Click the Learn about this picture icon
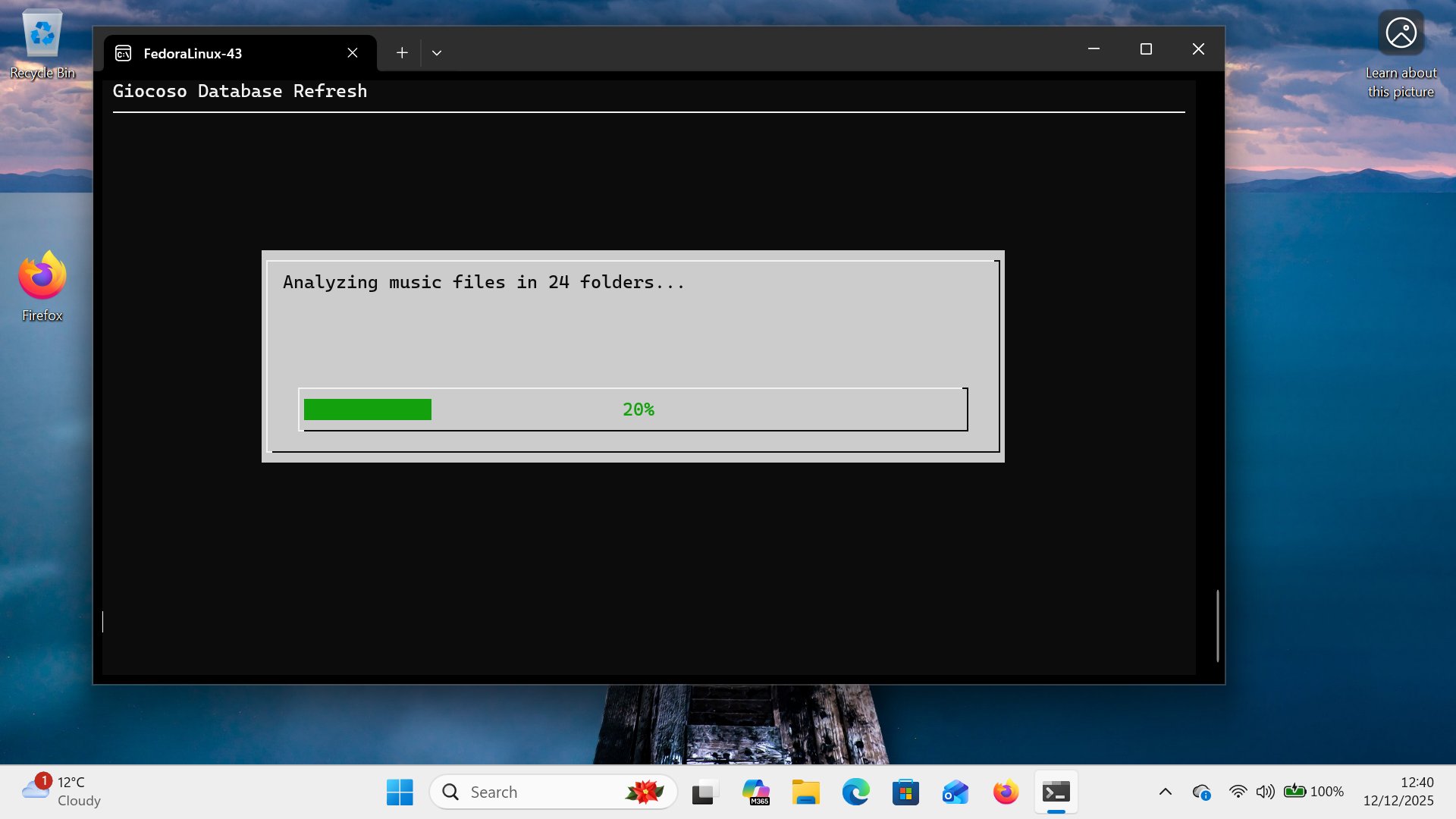The image size is (1456, 819). [1401, 34]
